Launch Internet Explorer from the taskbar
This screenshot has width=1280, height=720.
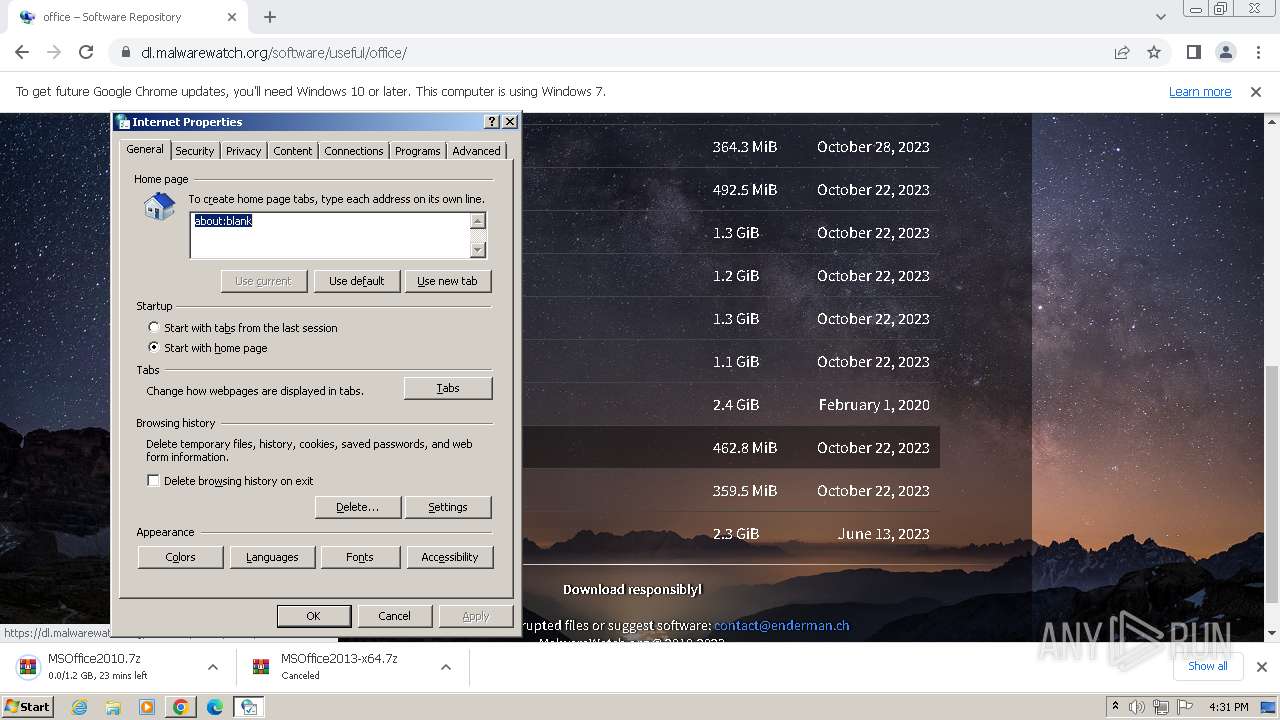[x=79, y=707]
